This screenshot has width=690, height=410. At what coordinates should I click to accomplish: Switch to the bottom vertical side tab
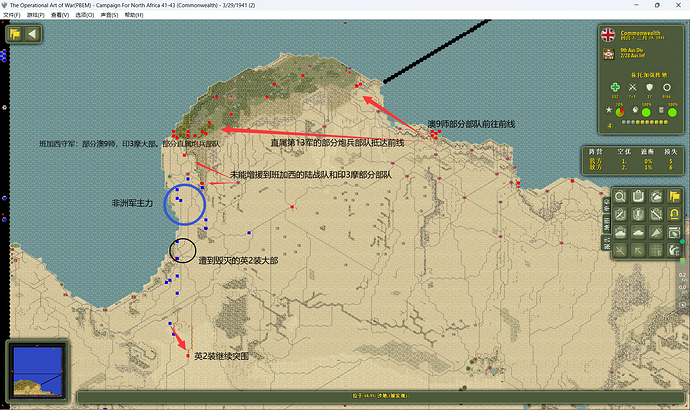(x=607, y=242)
